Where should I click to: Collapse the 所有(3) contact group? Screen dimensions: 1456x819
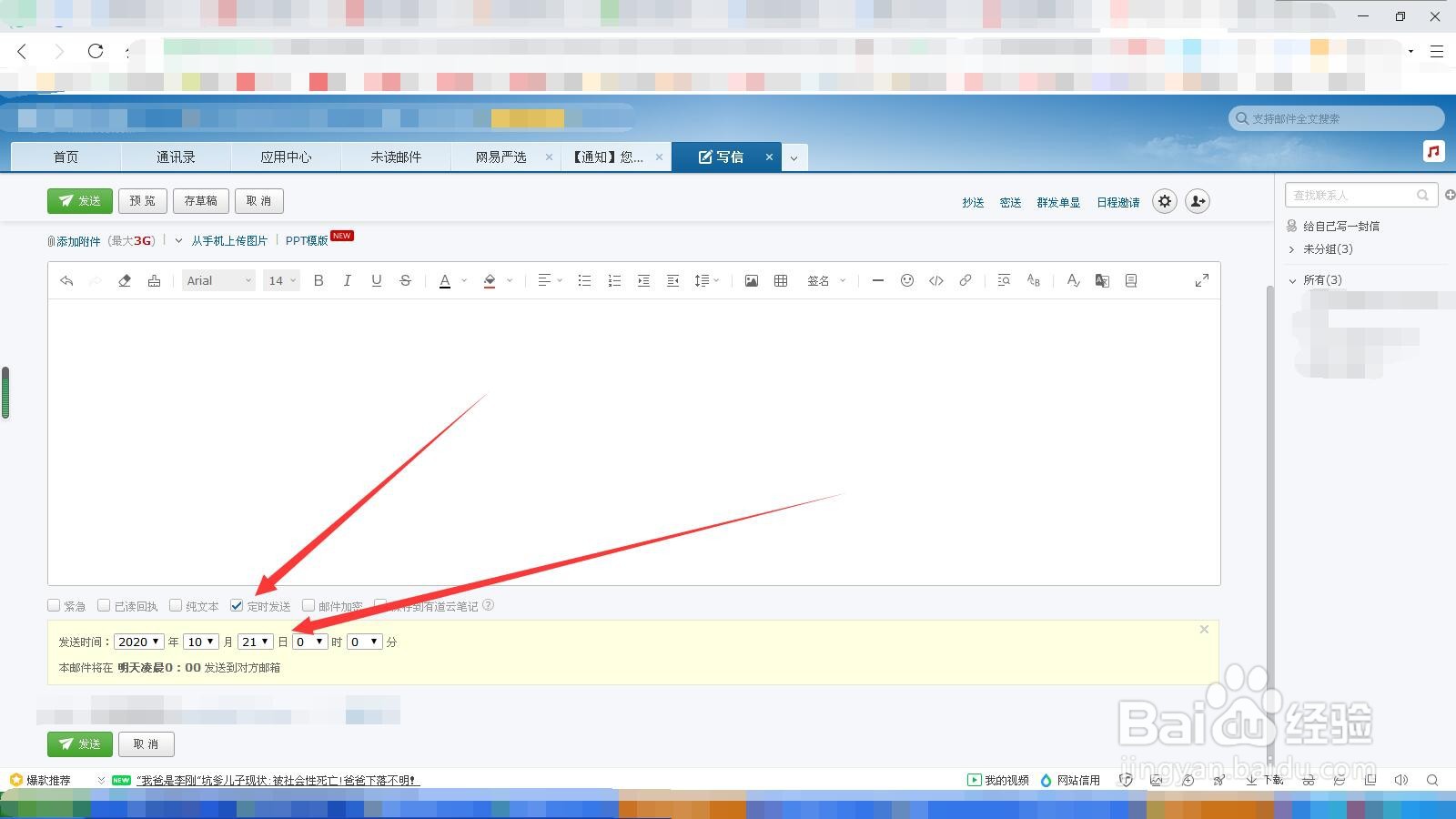(1292, 280)
